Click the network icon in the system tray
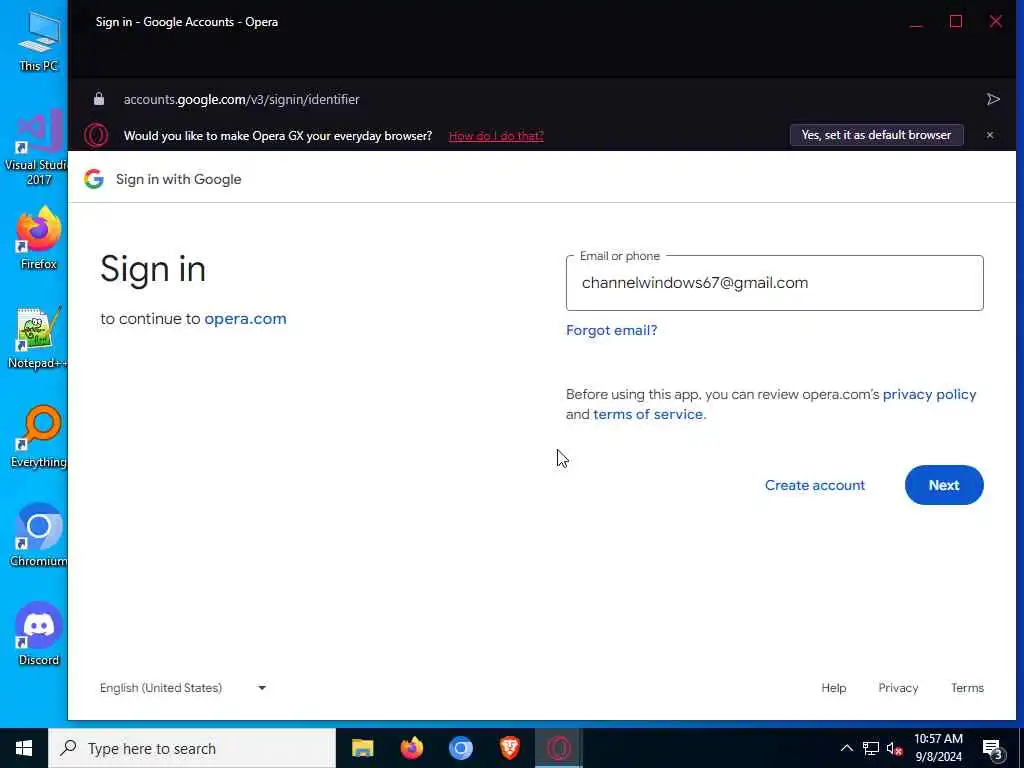The width and height of the screenshot is (1024, 768). click(x=871, y=748)
